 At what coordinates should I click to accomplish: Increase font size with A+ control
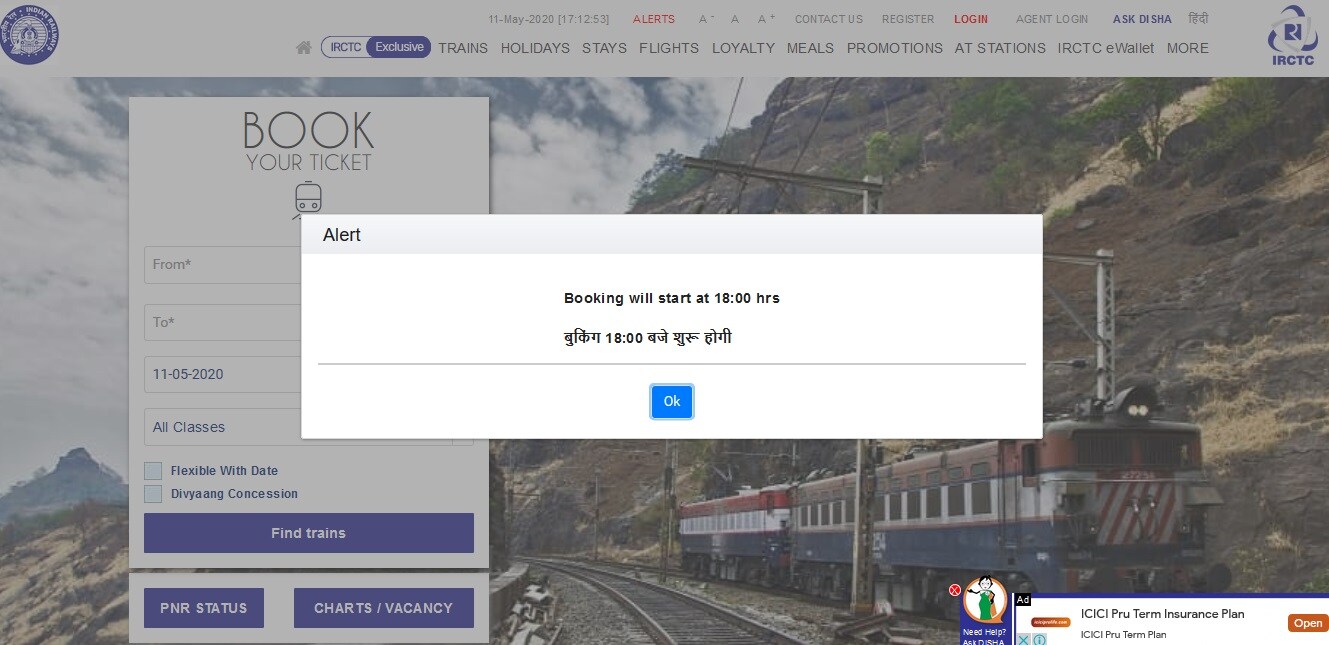tap(766, 19)
